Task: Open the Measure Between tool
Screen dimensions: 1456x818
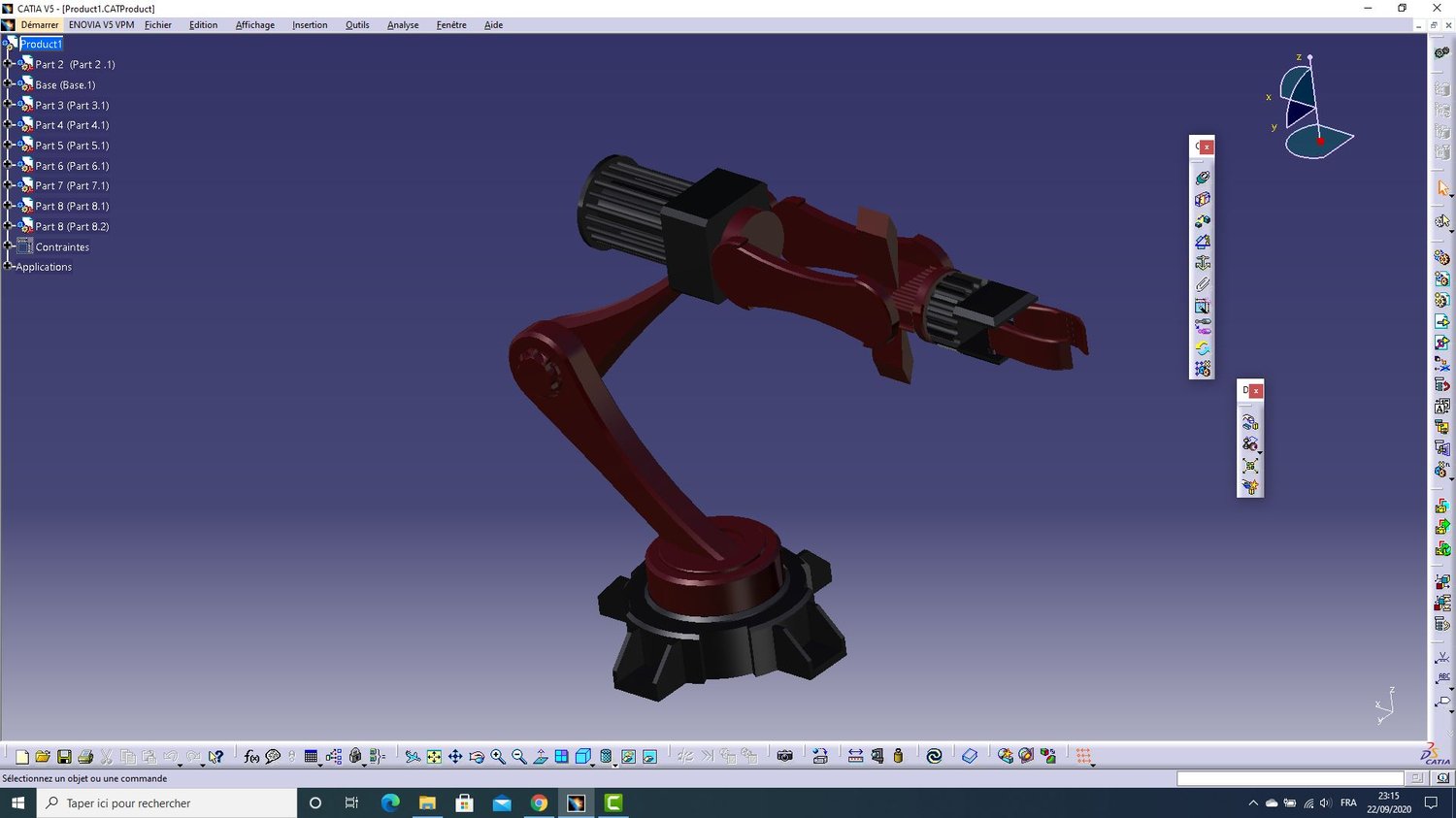Action: (x=855, y=757)
